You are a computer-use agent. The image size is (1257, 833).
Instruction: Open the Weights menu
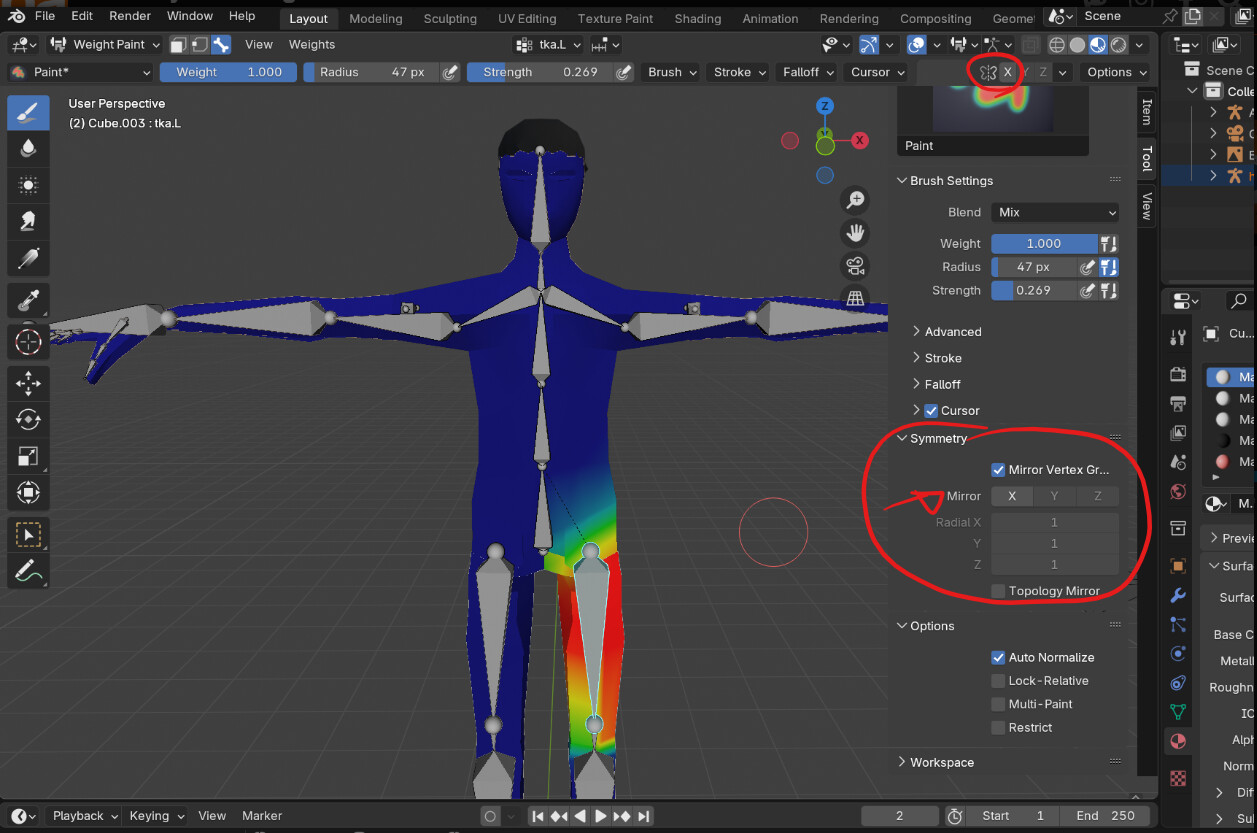[312, 44]
